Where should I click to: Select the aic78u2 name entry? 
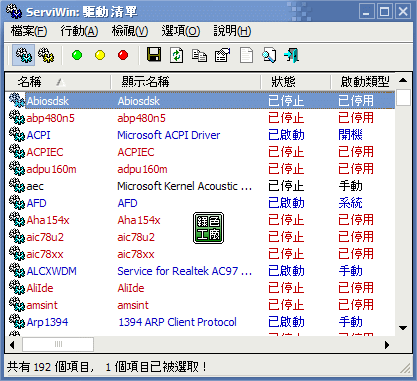tap(45, 237)
